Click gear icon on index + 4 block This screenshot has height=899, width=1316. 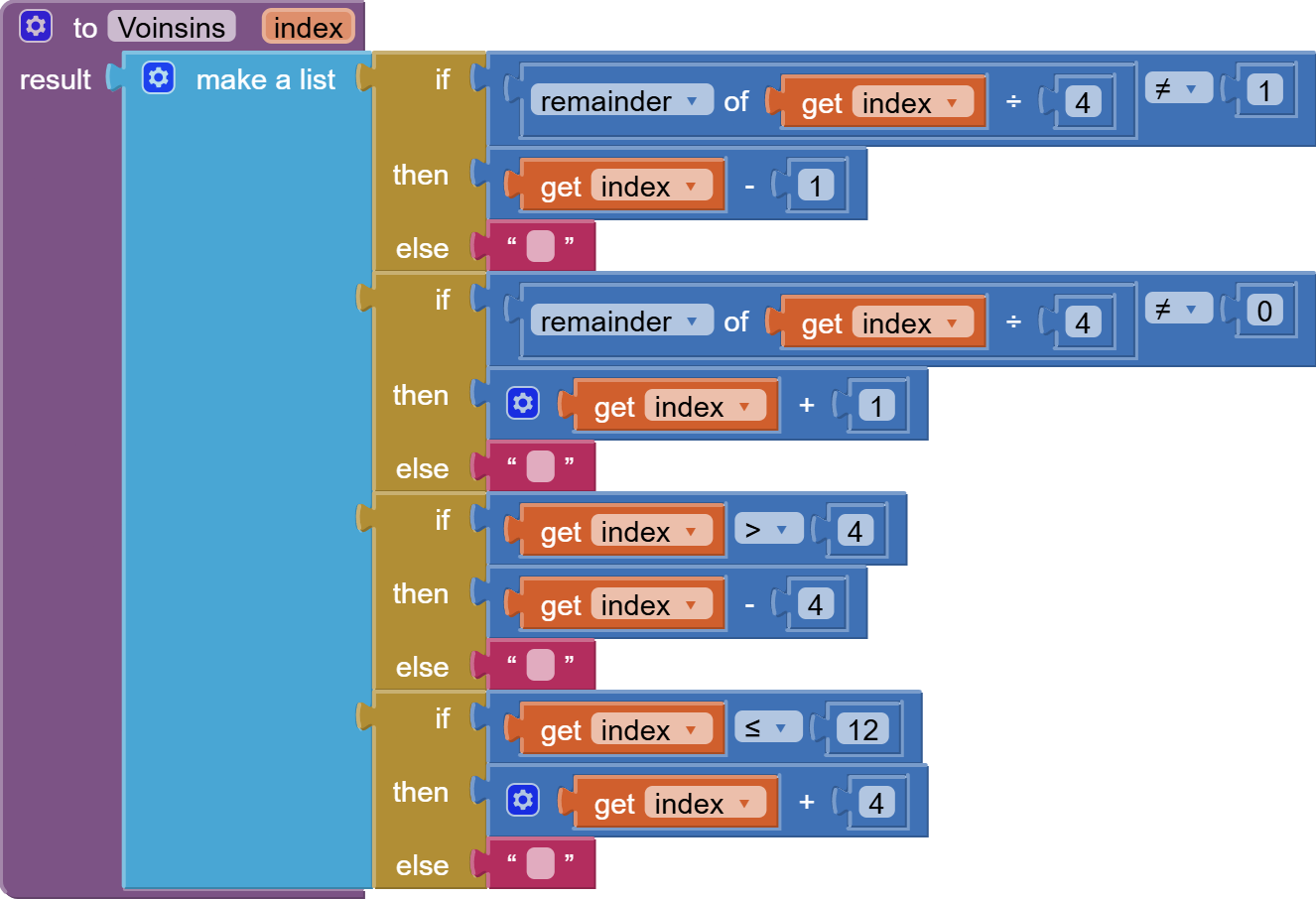pos(522,801)
